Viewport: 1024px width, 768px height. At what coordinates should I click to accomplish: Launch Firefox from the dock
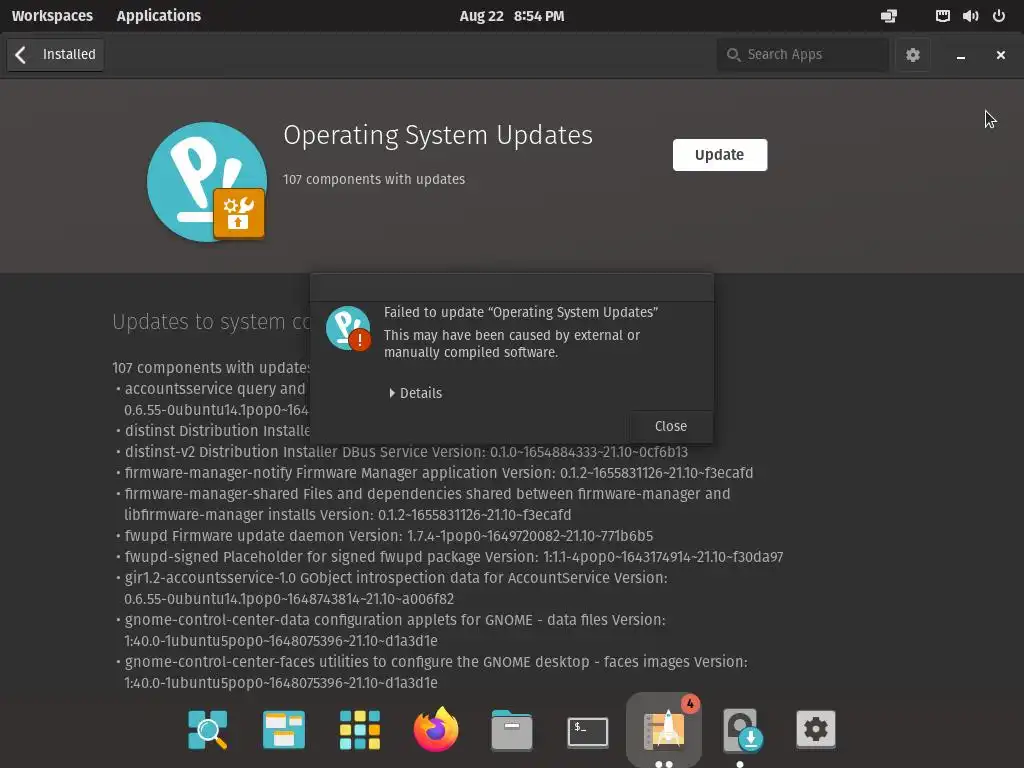[x=436, y=729]
